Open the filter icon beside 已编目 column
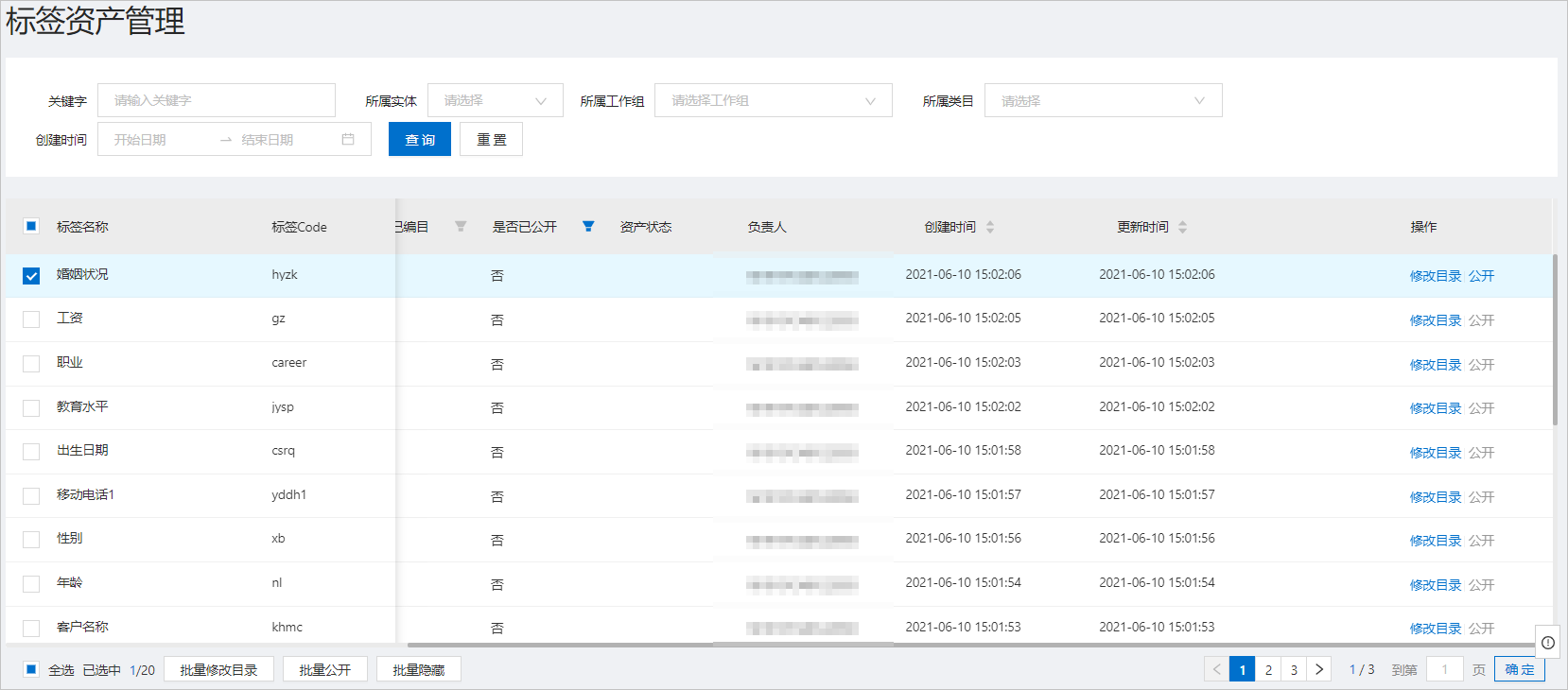The height and width of the screenshot is (690, 1568). [461, 226]
